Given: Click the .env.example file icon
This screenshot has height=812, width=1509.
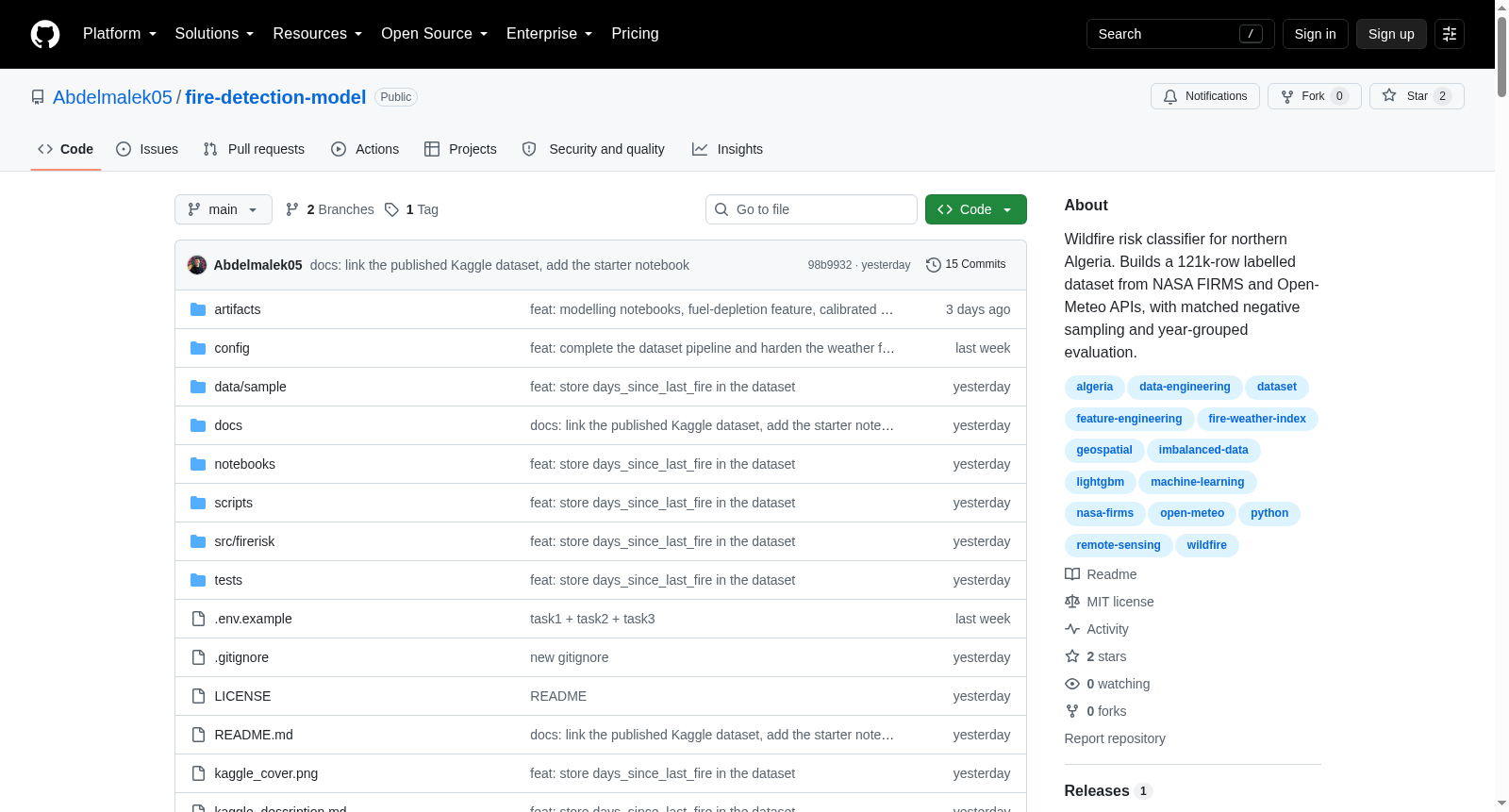Looking at the screenshot, I should point(198,619).
